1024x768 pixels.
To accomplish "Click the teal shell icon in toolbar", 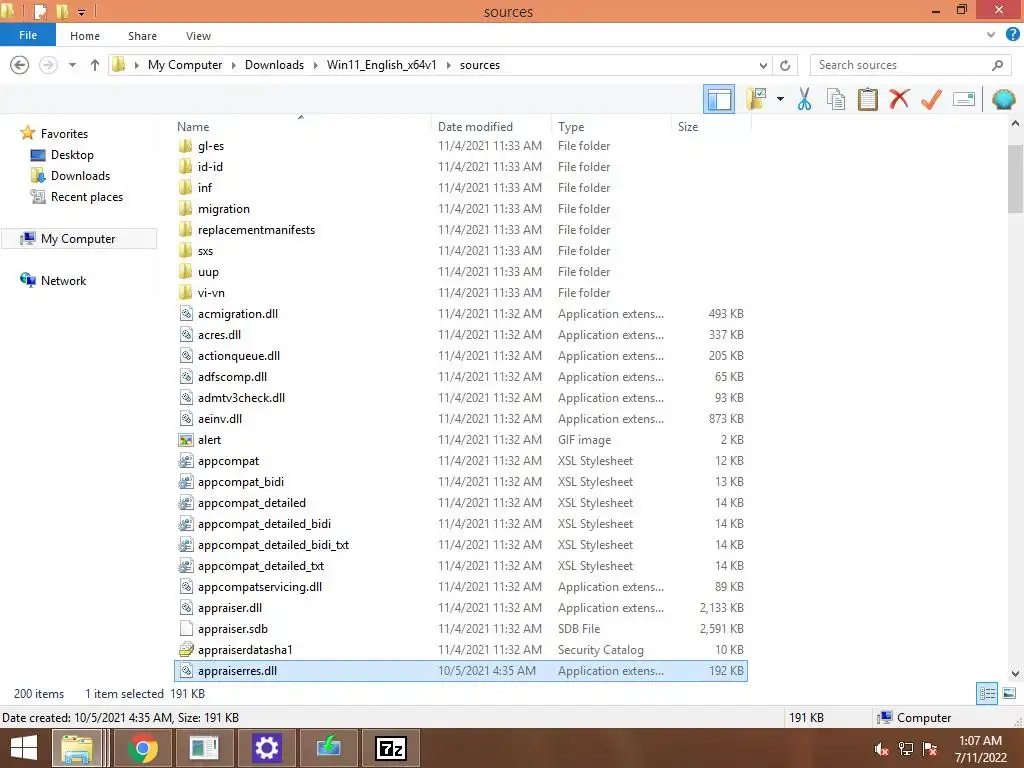I will 1003,100.
